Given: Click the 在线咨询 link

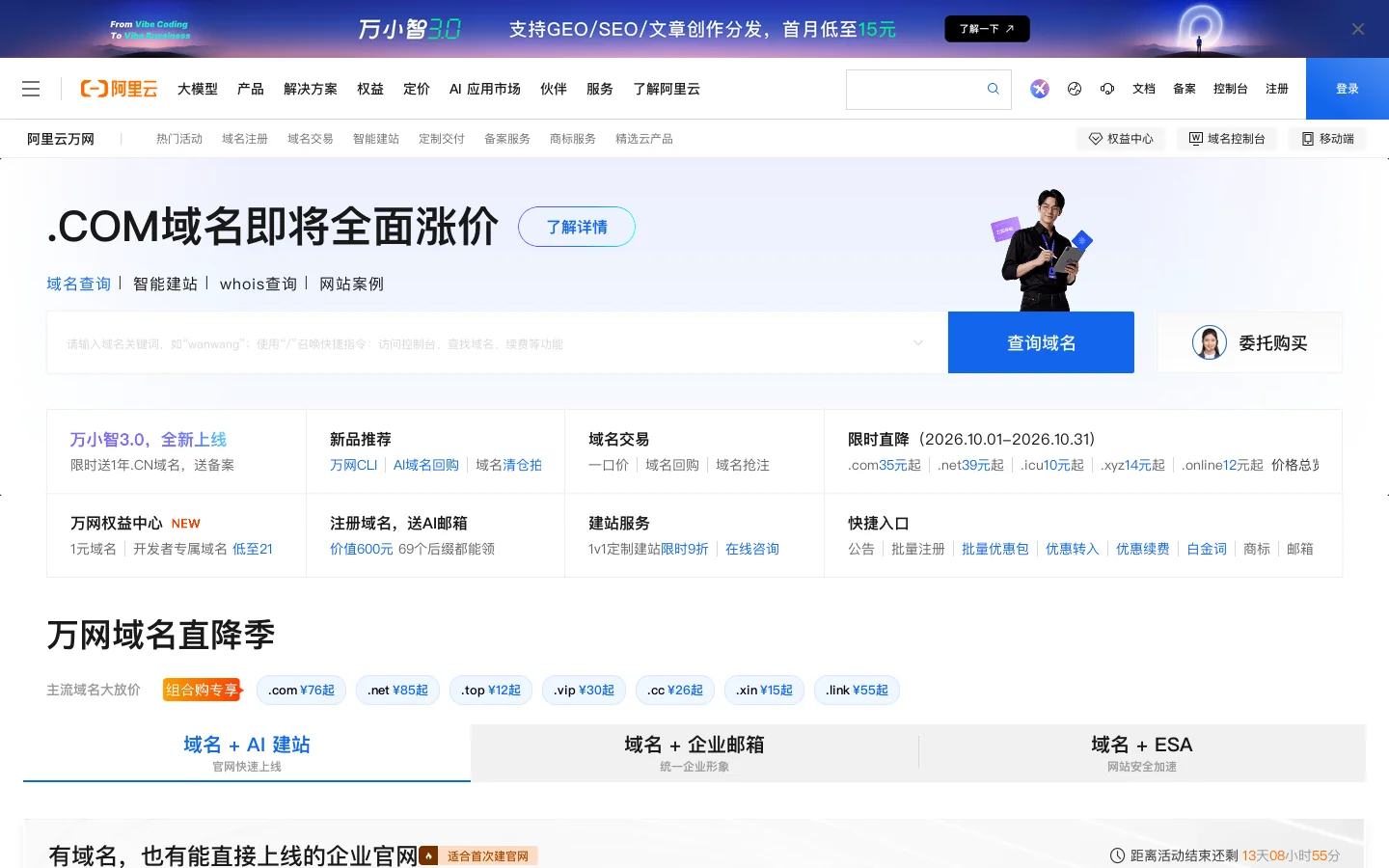Looking at the screenshot, I should pos(752,549).
